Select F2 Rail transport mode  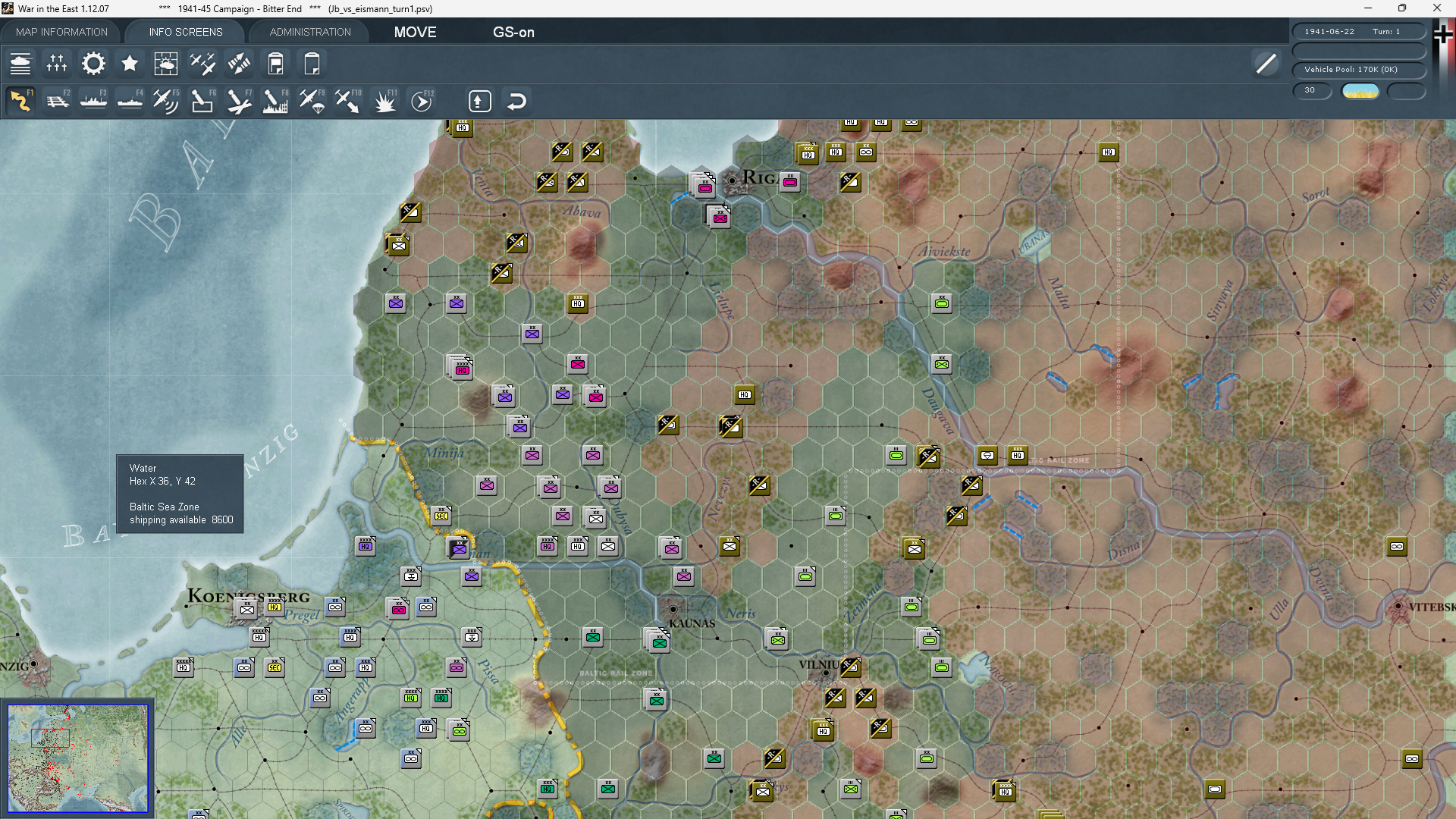click(x=57, y=101)
